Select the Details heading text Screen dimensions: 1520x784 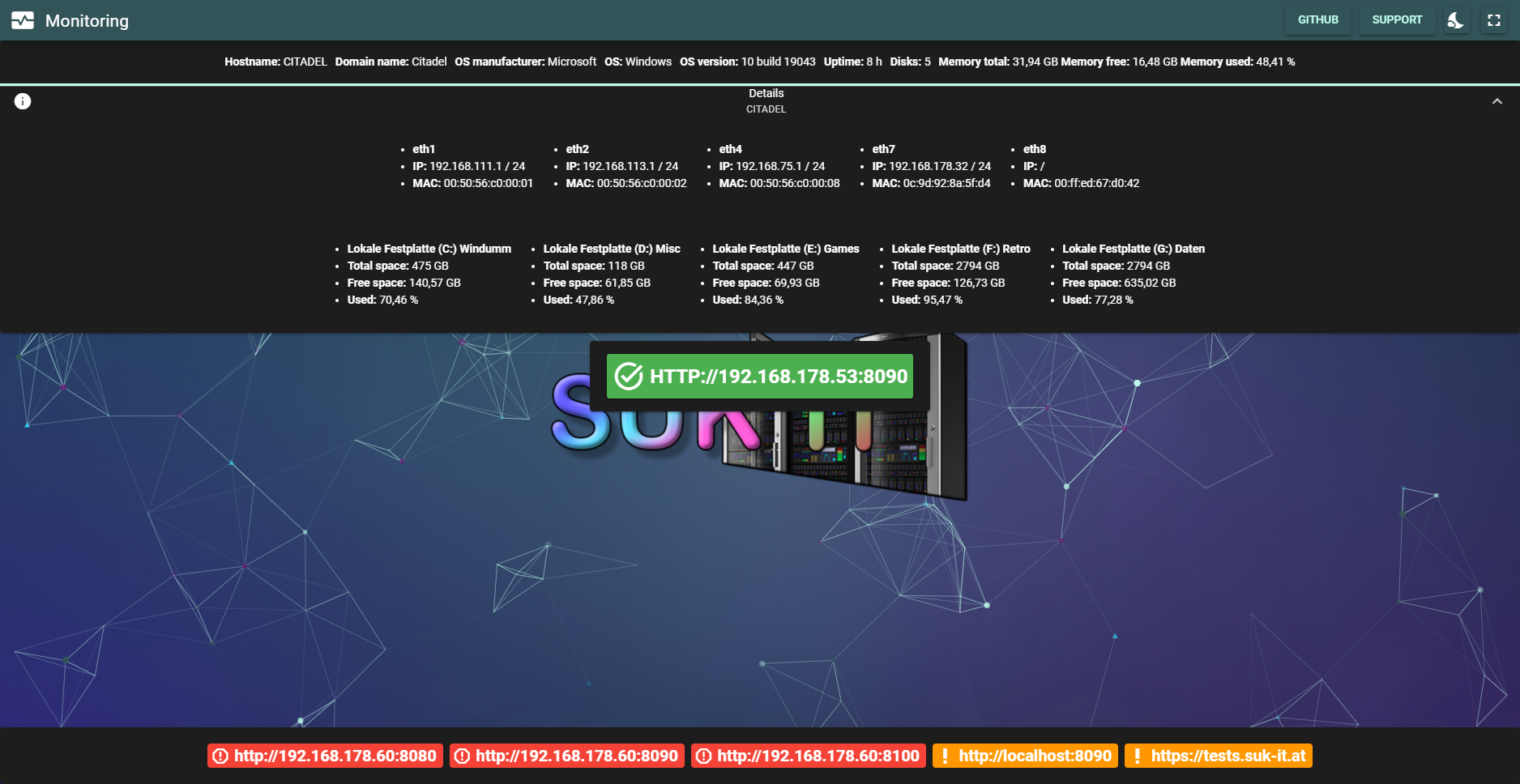pos(766,93)
